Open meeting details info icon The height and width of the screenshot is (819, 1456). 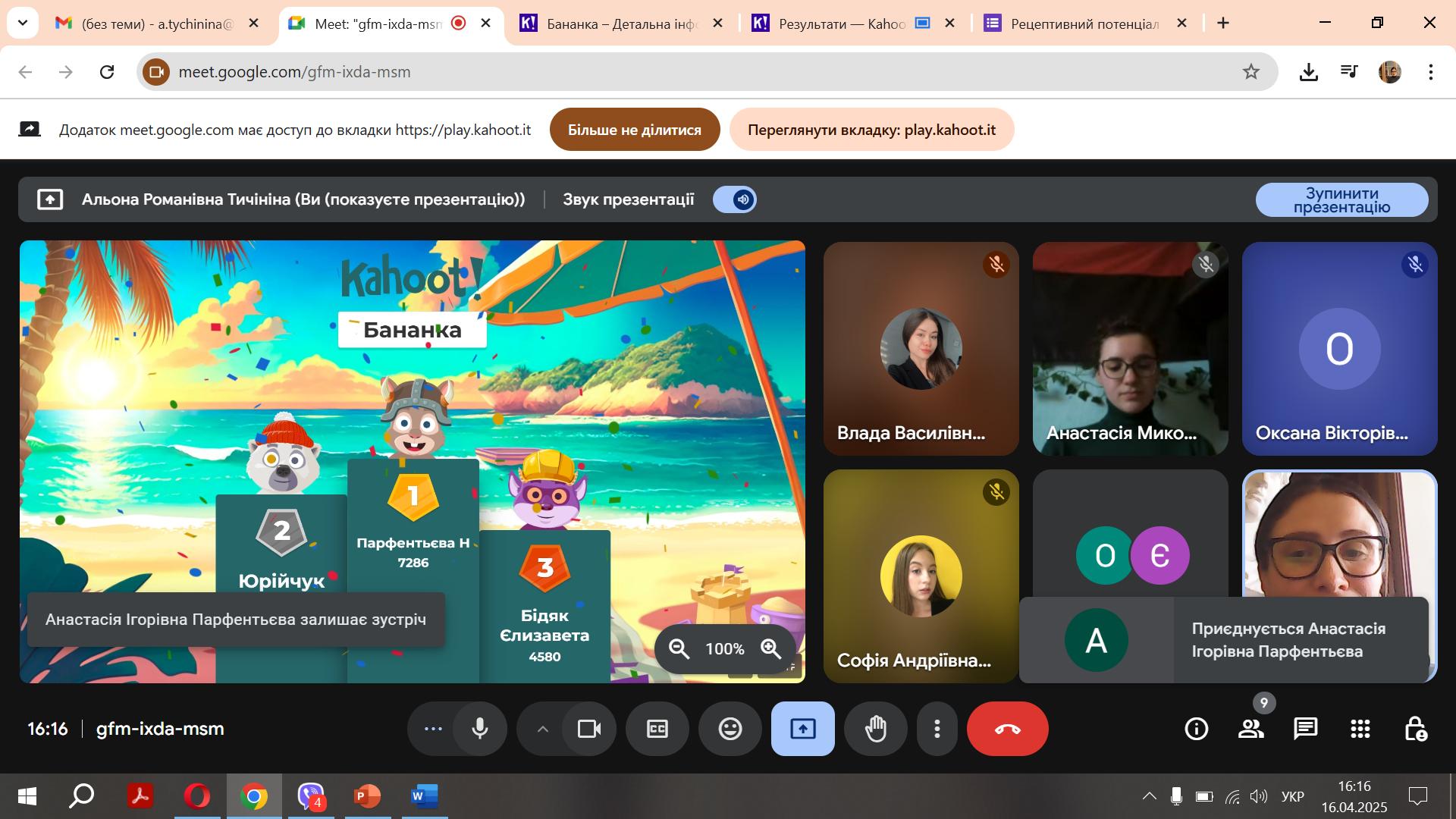[x=1197, y=729]
